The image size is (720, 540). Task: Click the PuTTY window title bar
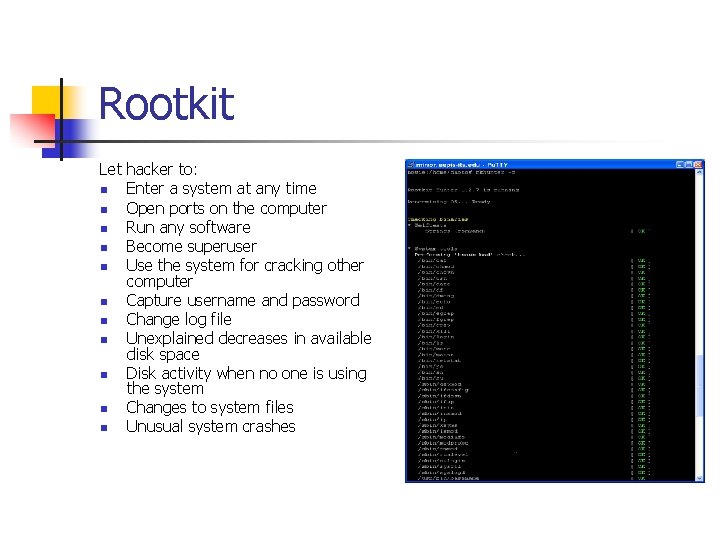[x=555, y=164]
